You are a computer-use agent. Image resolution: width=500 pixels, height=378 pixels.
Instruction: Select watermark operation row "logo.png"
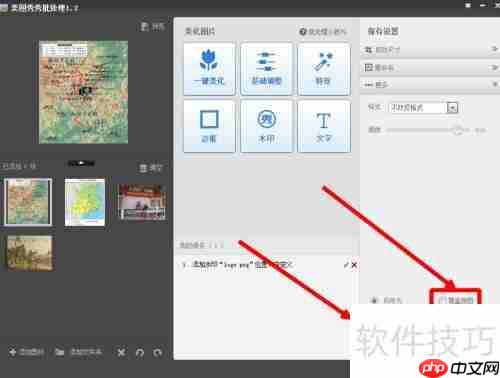[267, 265]
